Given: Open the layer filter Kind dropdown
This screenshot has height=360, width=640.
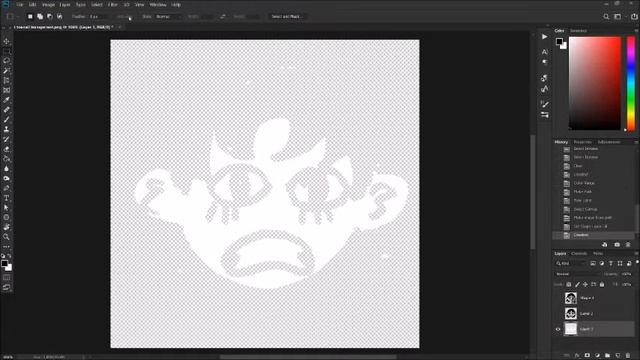Looking at the screenshot, I should 571,264.
